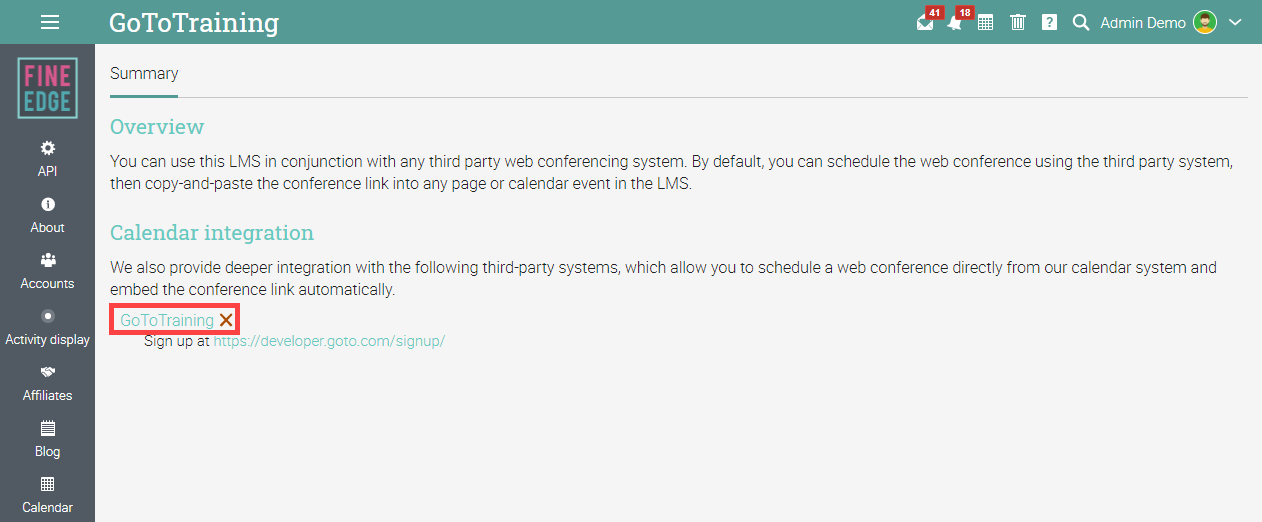The width and height of the screenshot is (1262, 522).
Task: Open Blog in the sidebar
Action: (x=47, y=439)
